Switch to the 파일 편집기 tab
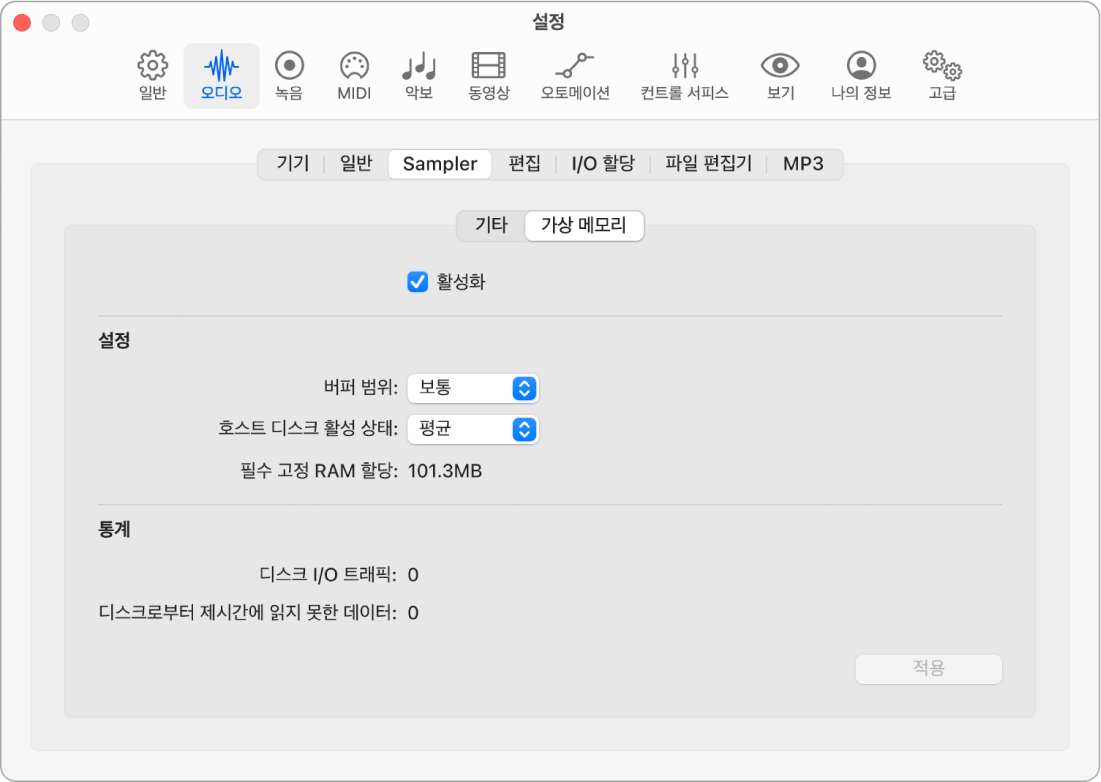This screenshot has width=1101, height=782. coord(708,164)
